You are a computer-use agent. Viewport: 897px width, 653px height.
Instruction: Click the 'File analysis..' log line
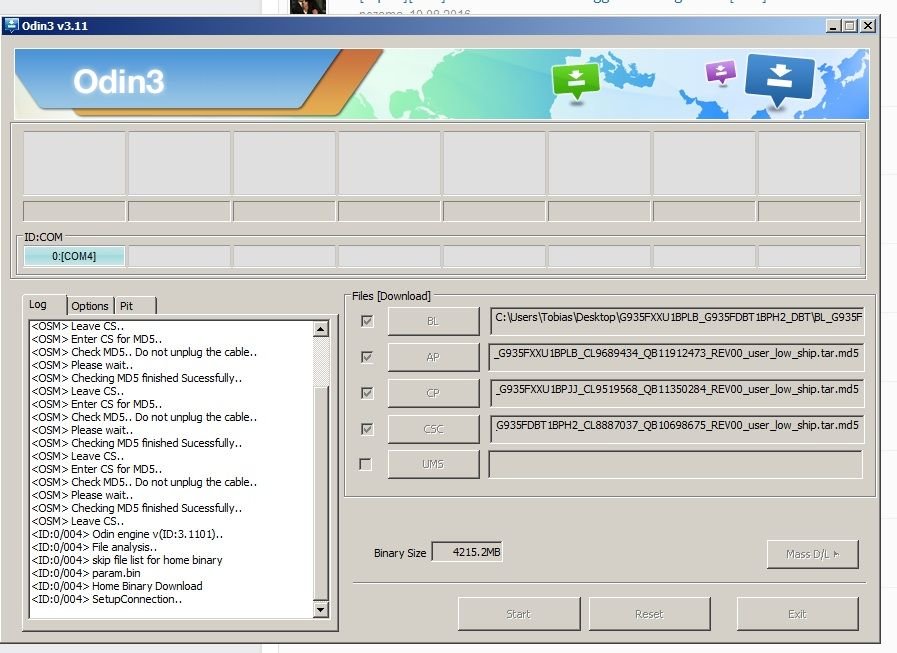tap(94, 547)
